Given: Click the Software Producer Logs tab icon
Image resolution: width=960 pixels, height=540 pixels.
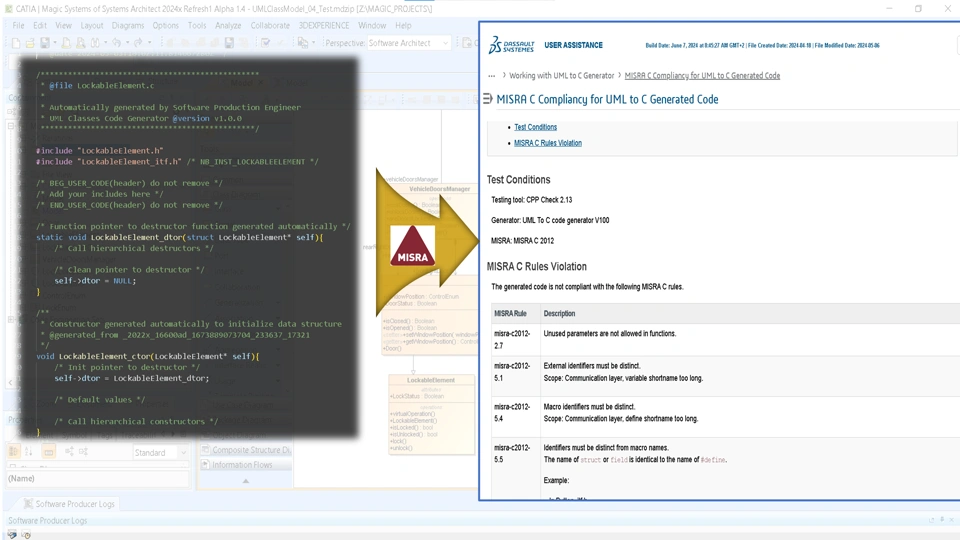Looking at the screenshot, I should point(28,503).
